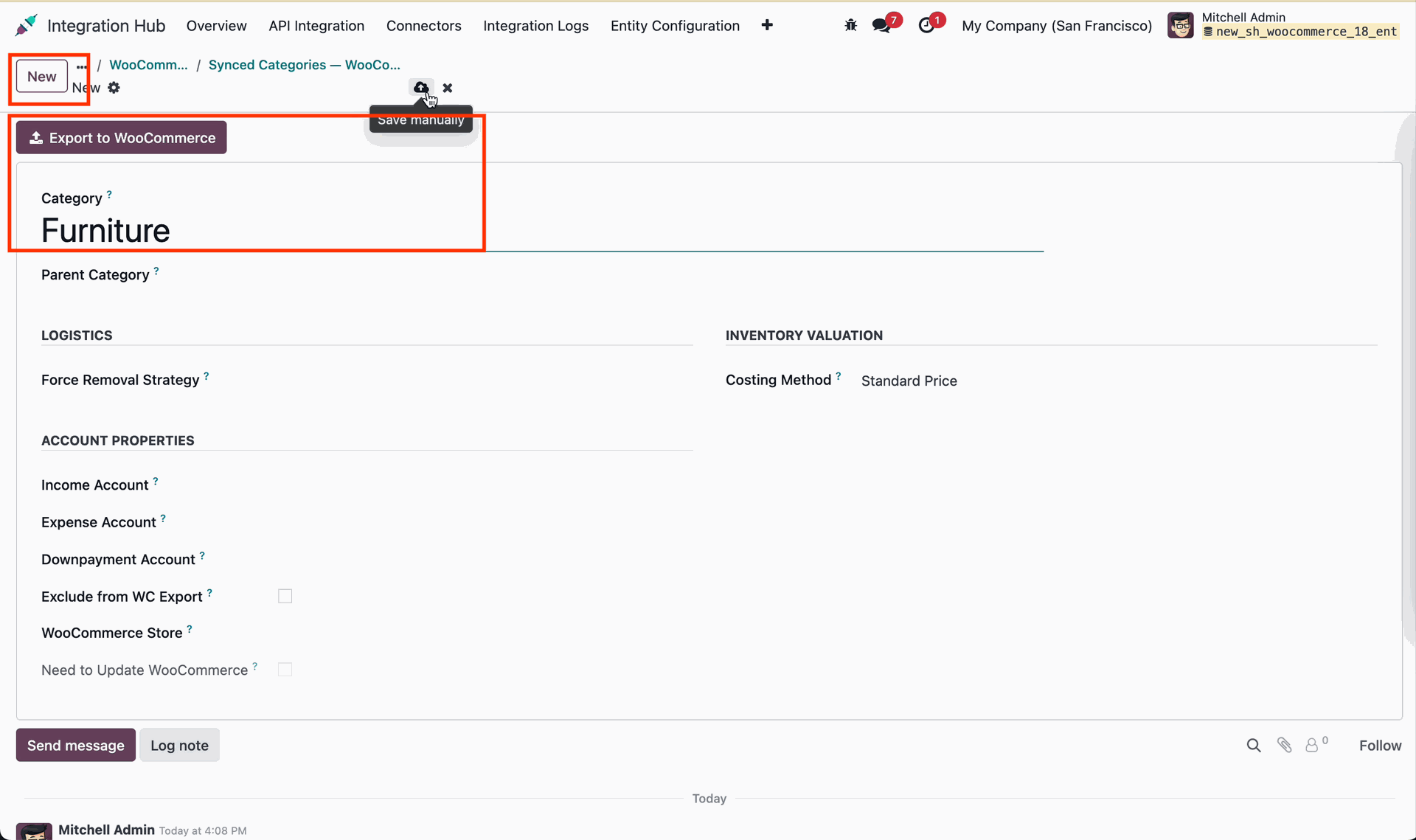This screenshot has width=1416, height=840.
Task: Open the Mitchell Admin user menu
Action: coord(1283,25)
